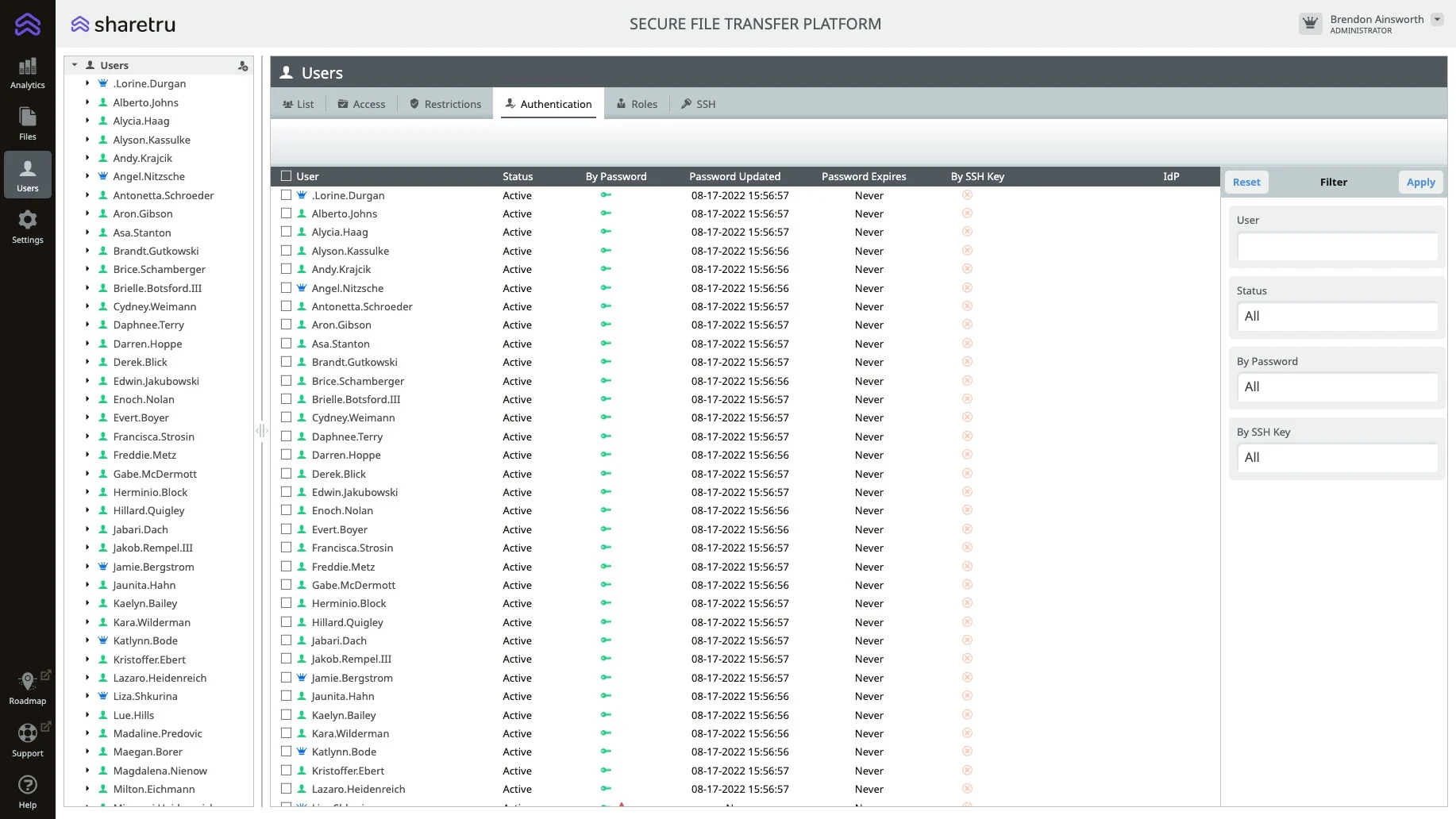The height and width of the screenshot is (819, 1456).
Task: Toggle the select-all checkbox in User header
Action: (x=286, y=176)
